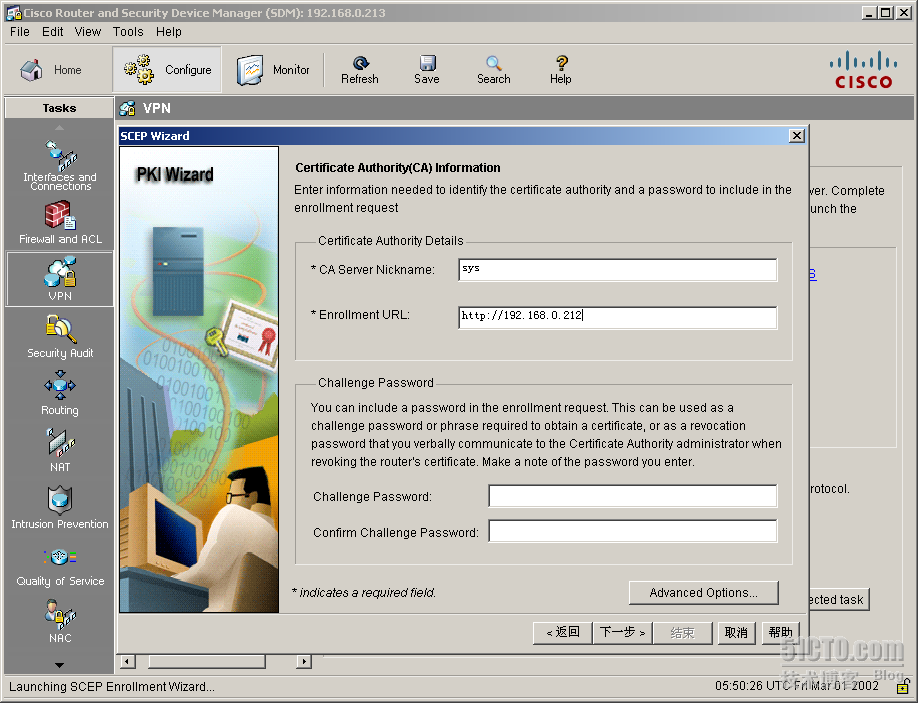Go back with the 返回 button
Screen dimensions: 918x703
[562, 633]
